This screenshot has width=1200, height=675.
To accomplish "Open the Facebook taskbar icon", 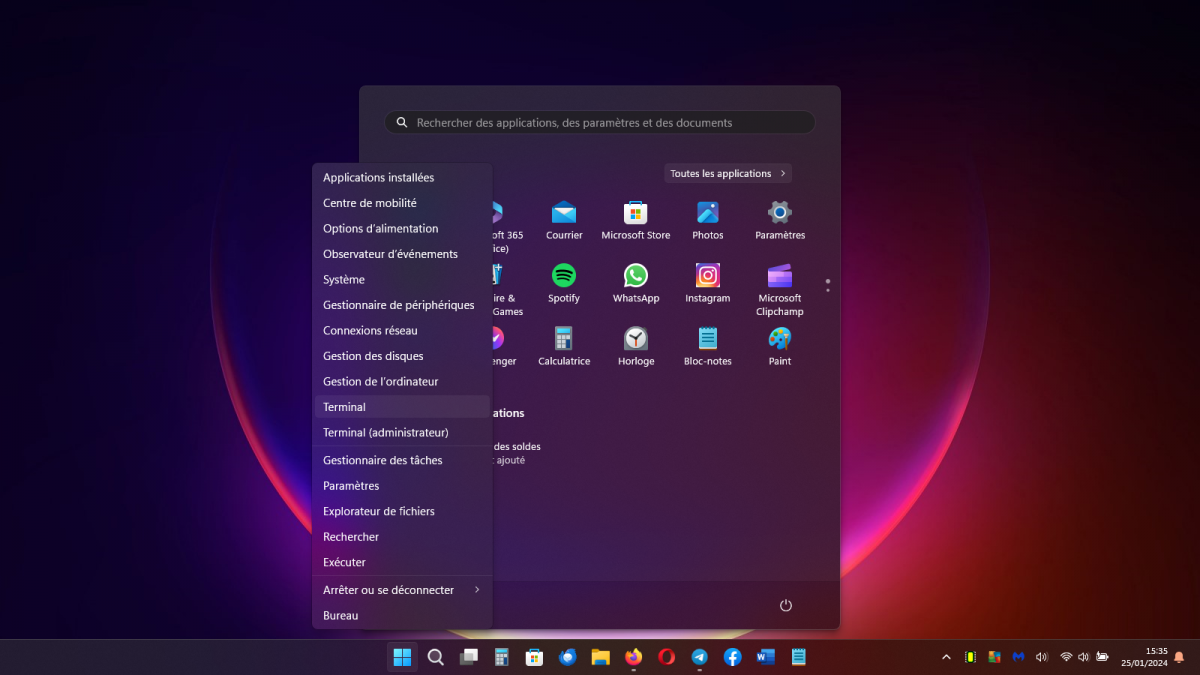I will pyautogui.click(x=733, y=657).
